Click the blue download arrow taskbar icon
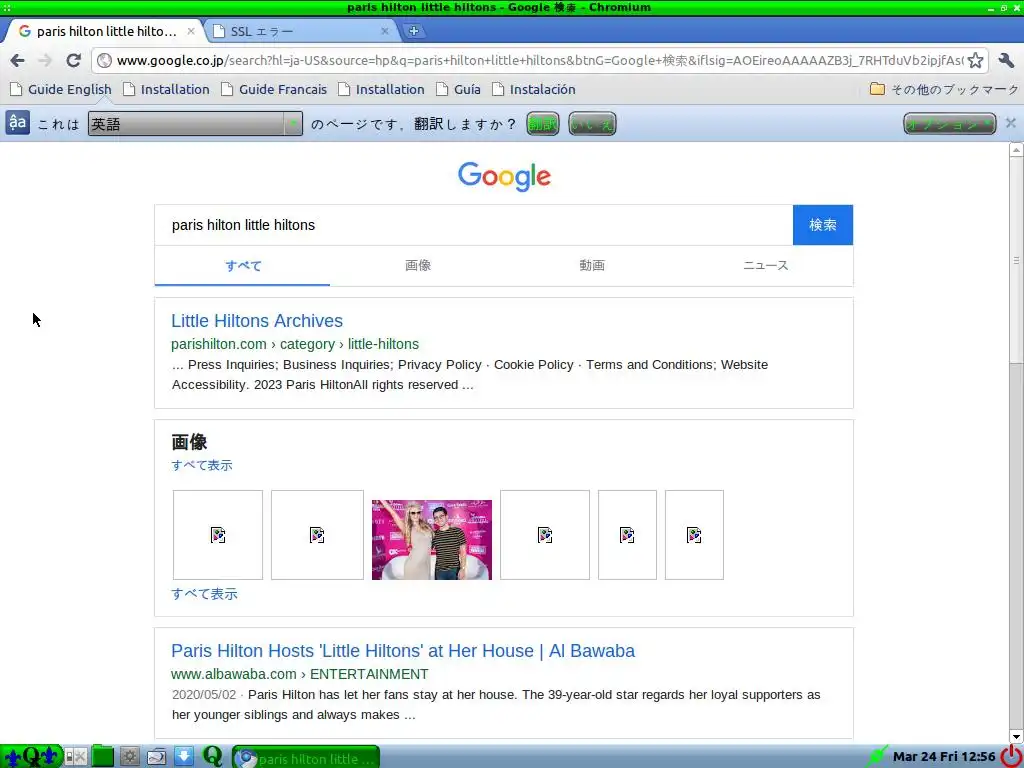Viewport: 1024px width, 768px height. point(184,756)
